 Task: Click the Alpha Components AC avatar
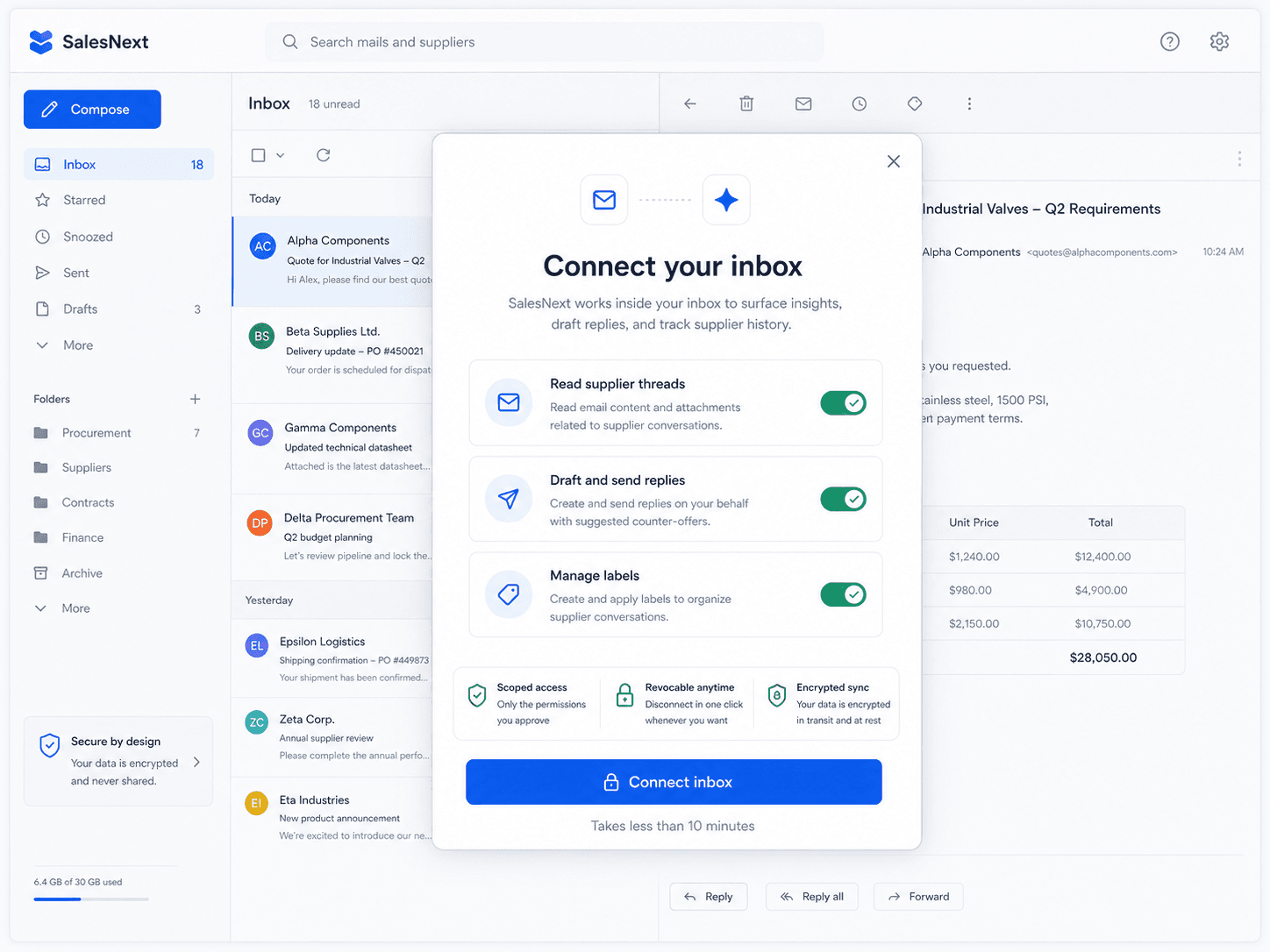point(263,246)
